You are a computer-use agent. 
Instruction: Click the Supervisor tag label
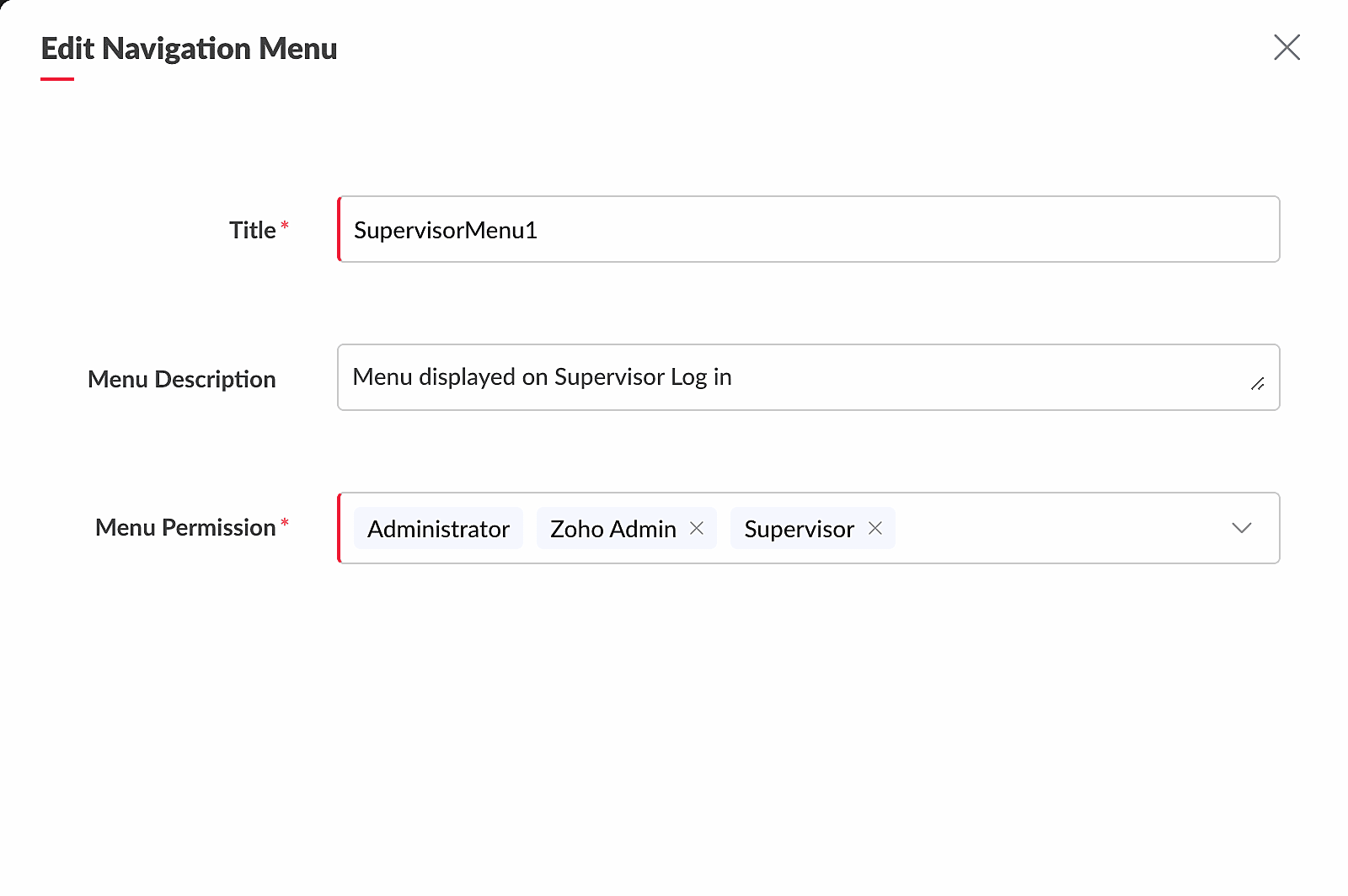click(799, 529)
